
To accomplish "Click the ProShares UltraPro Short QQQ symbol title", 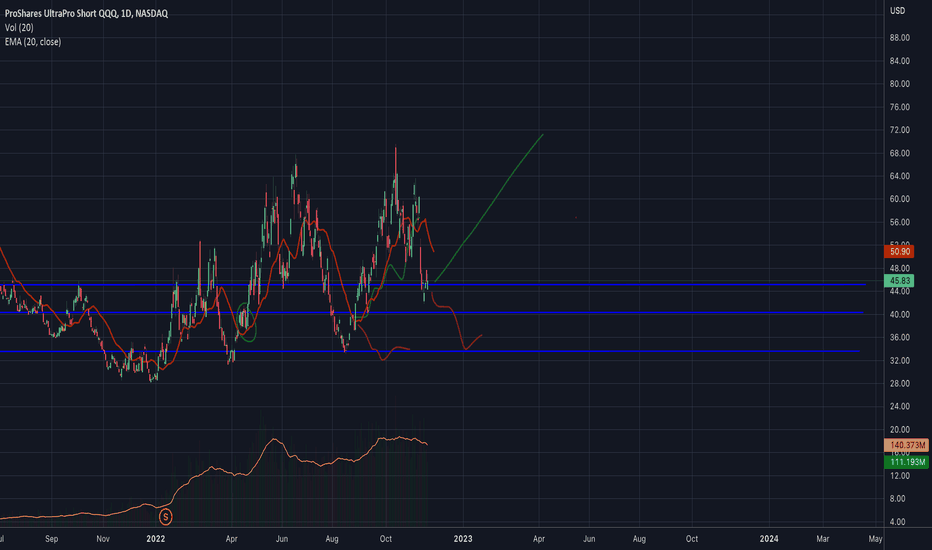I will 86,13.
